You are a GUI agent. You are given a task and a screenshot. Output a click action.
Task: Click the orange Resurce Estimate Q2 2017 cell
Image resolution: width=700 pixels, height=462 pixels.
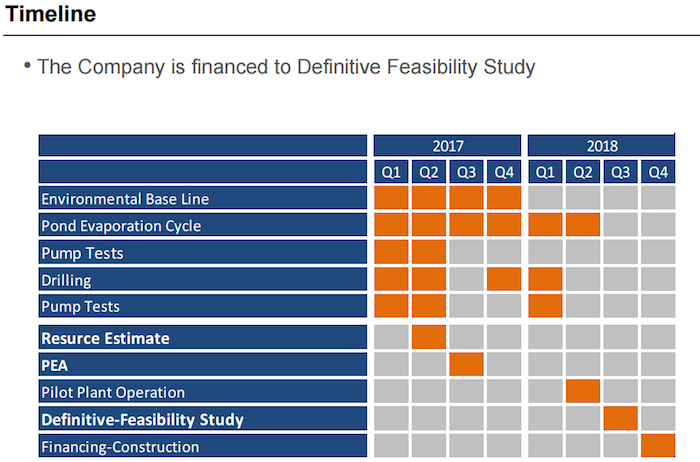(429, 338)
